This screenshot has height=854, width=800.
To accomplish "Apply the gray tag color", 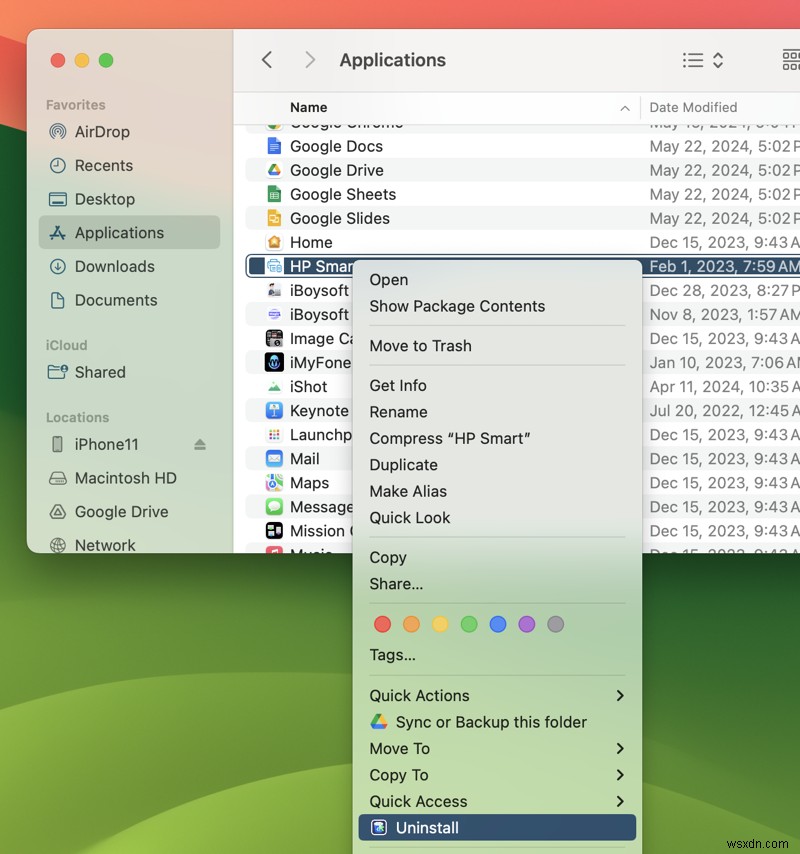I will [x=555, y=624].
